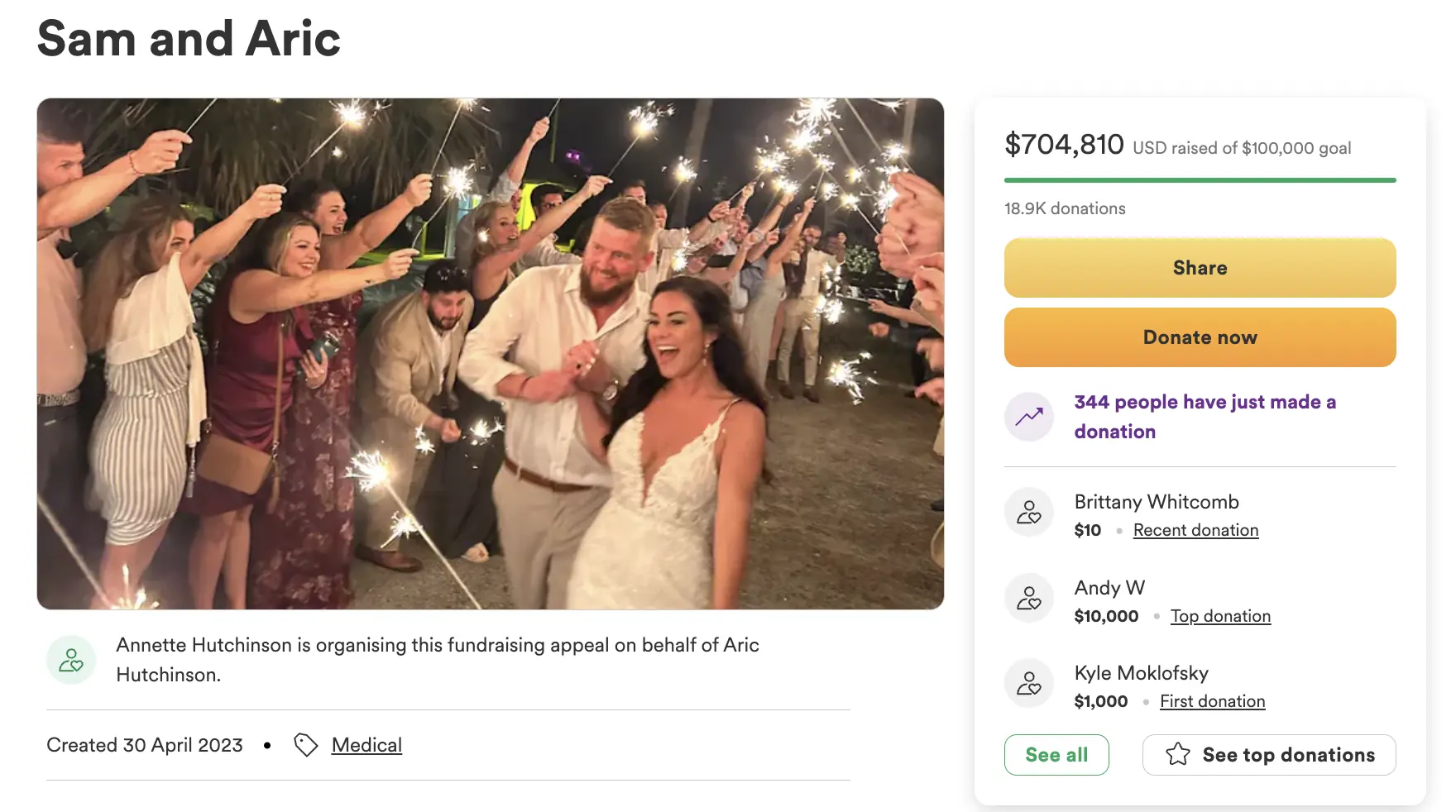The image size is (1456, 812).
Task: Click the star icon in top donations button
Action: (1178, 755)
